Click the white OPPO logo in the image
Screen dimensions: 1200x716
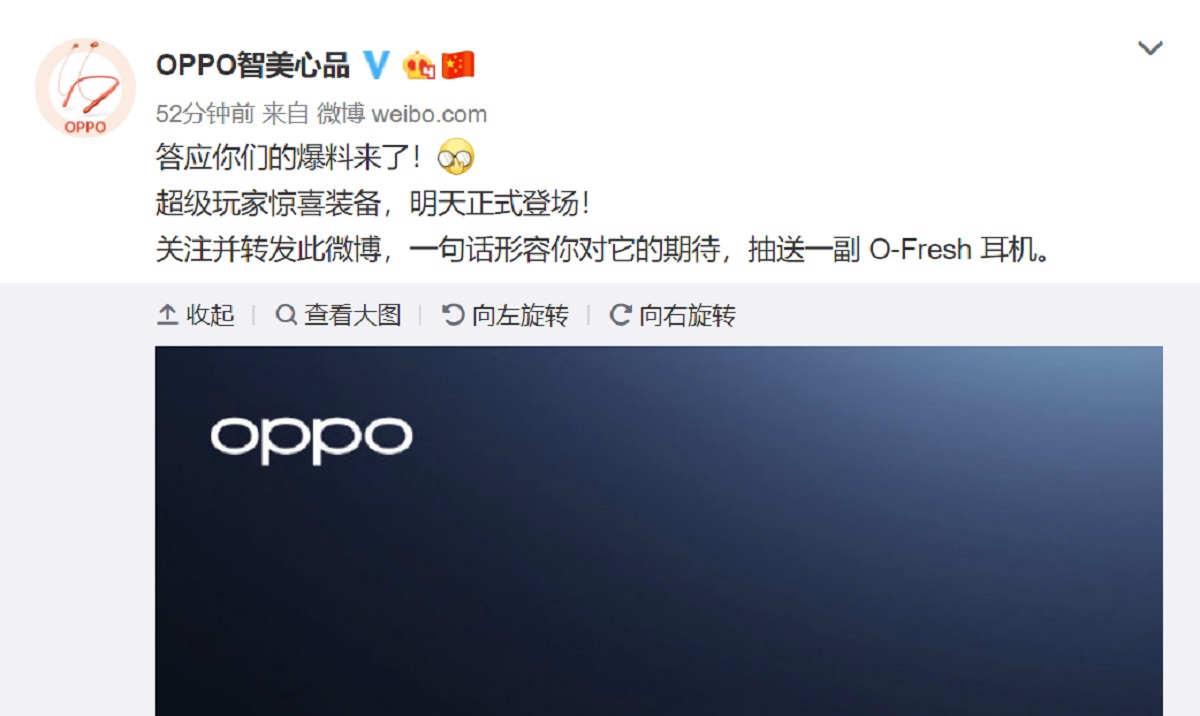point(311,438)
